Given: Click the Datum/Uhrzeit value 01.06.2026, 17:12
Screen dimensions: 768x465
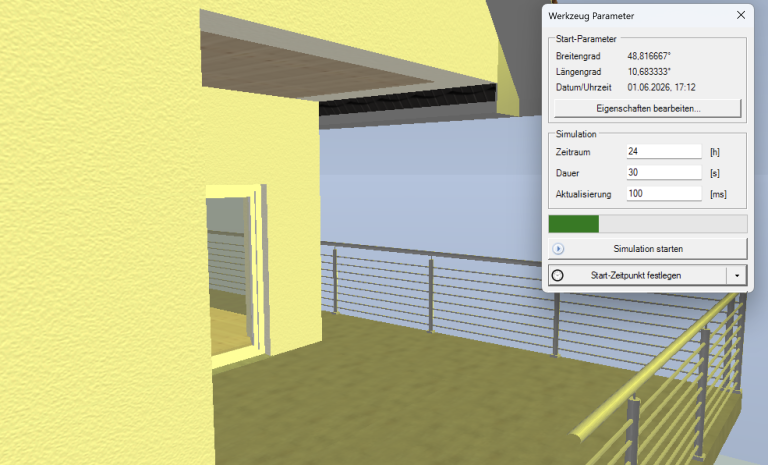Looking at the screenshot, I should click(669, 88).
